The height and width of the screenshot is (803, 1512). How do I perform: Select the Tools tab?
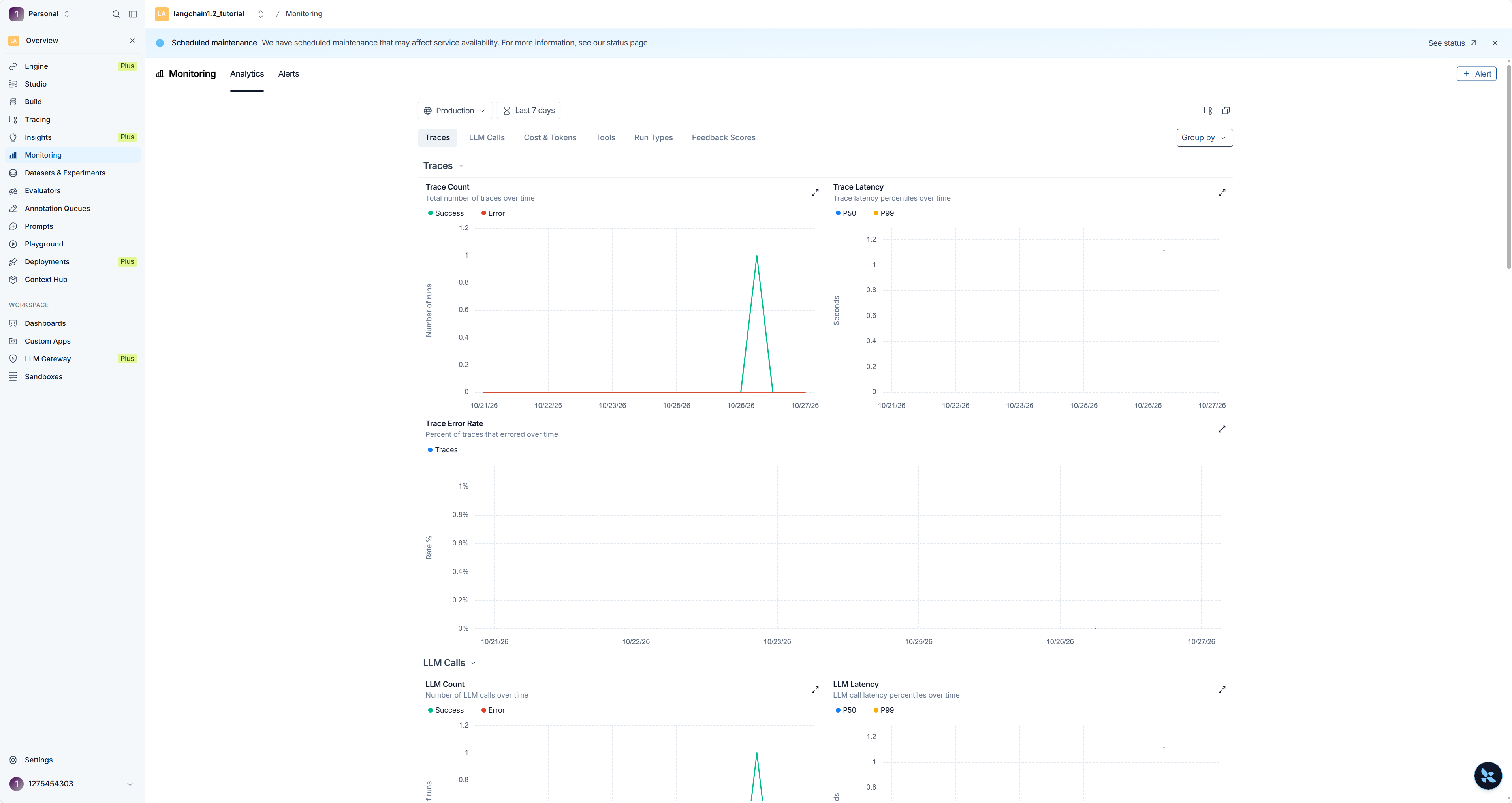click(x=605, y=137)
